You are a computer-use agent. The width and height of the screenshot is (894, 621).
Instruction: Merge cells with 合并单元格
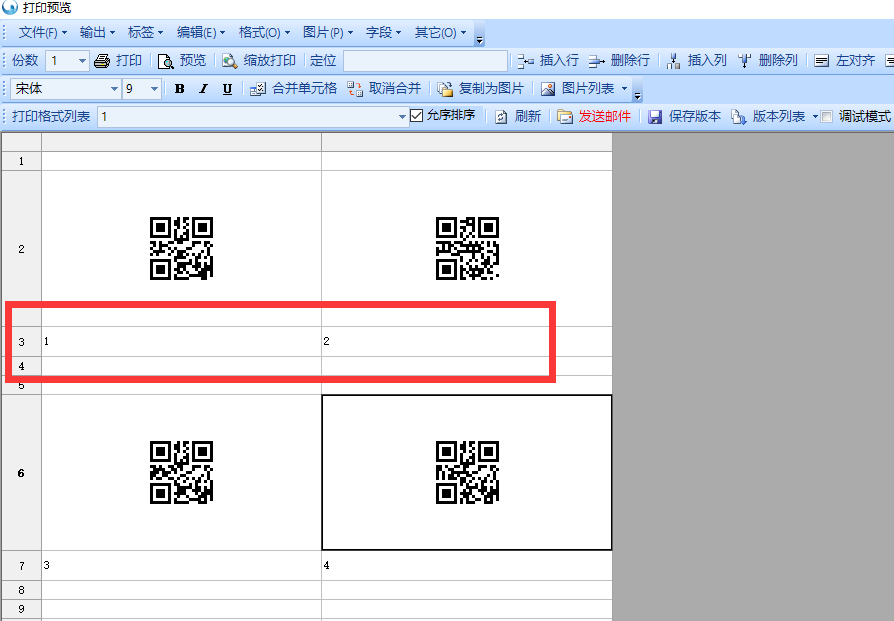point(294,89)
